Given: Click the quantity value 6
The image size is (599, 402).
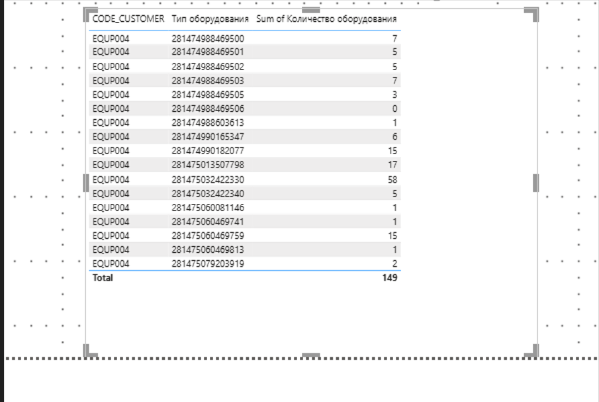Looking at the screenshot, I should click(x=395, y=137).
